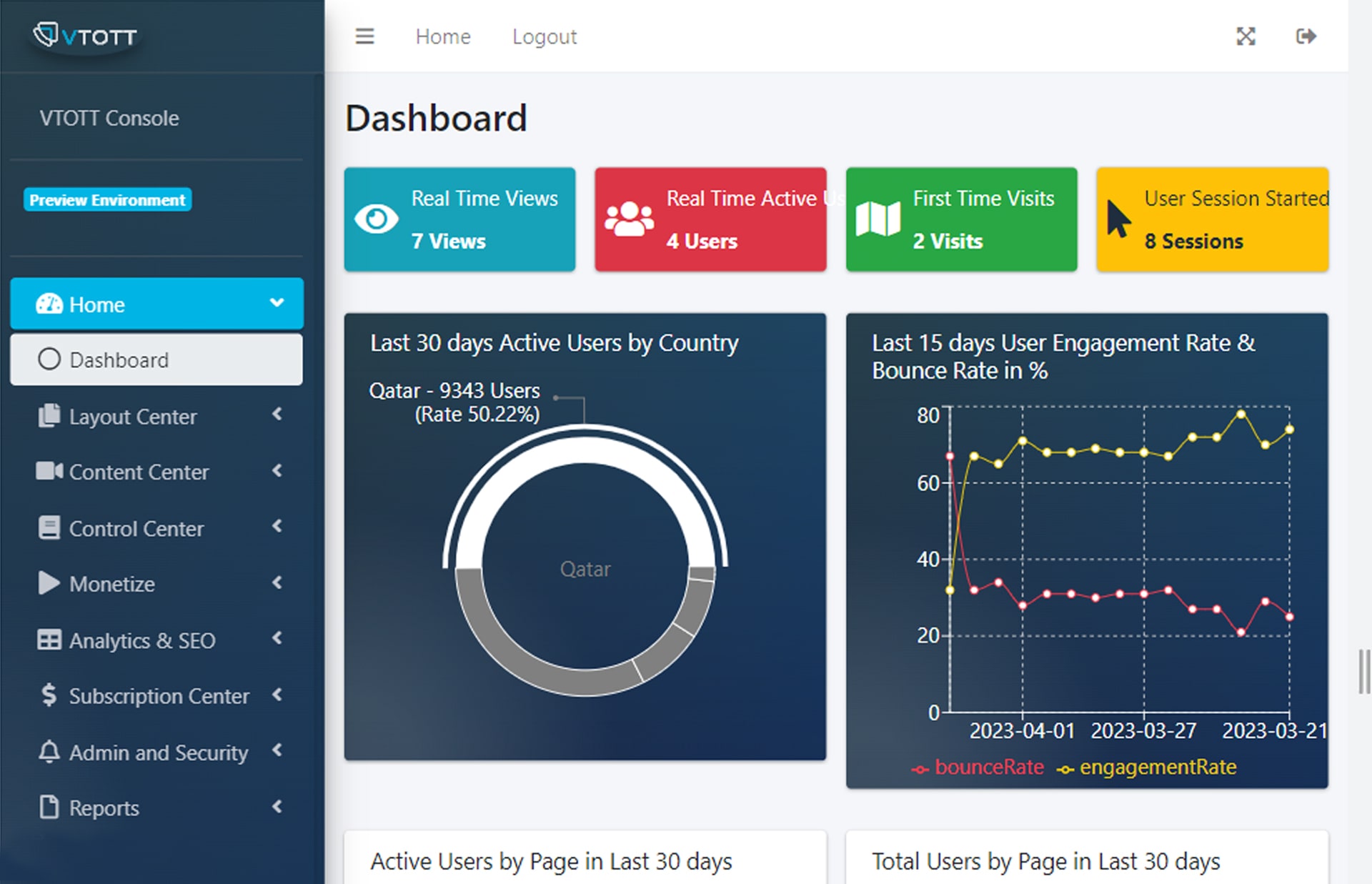Click the users group icon
The width and height of the screenshot is (1372, 884).
click(629, 219)
